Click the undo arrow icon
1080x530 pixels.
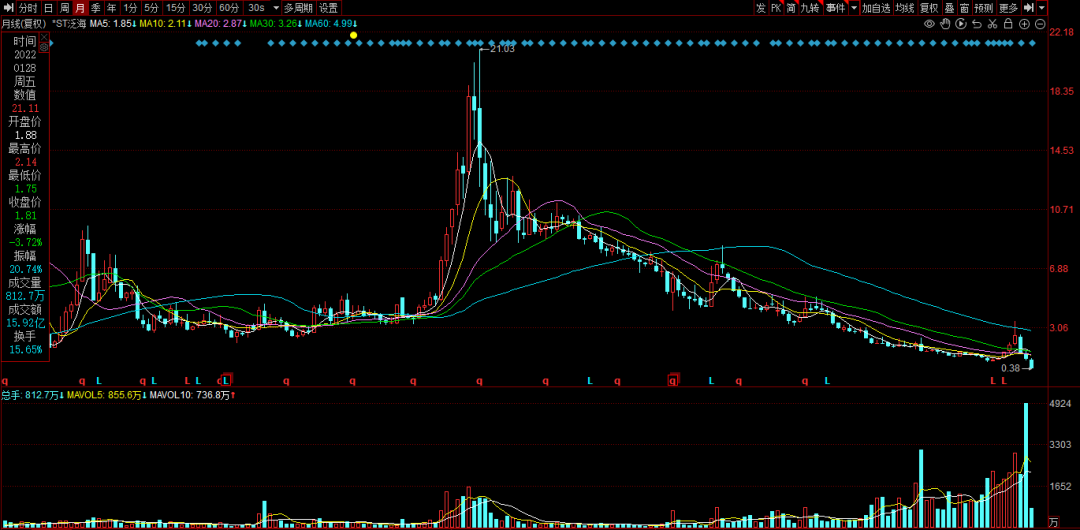[977, 24]
